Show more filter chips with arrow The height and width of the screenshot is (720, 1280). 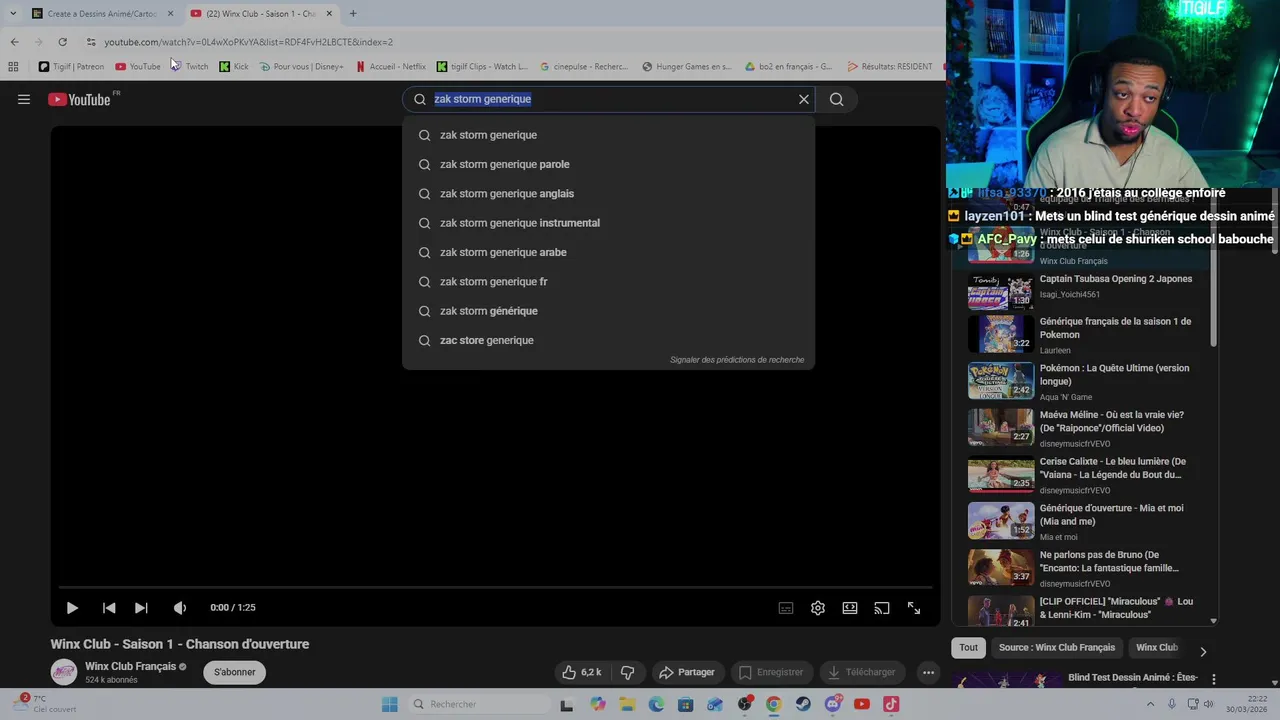[x=1203, y=651]
